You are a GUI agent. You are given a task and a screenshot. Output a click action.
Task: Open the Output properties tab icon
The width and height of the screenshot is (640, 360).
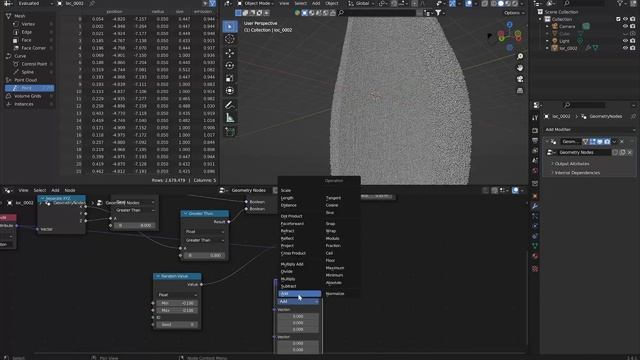point(535,141)
